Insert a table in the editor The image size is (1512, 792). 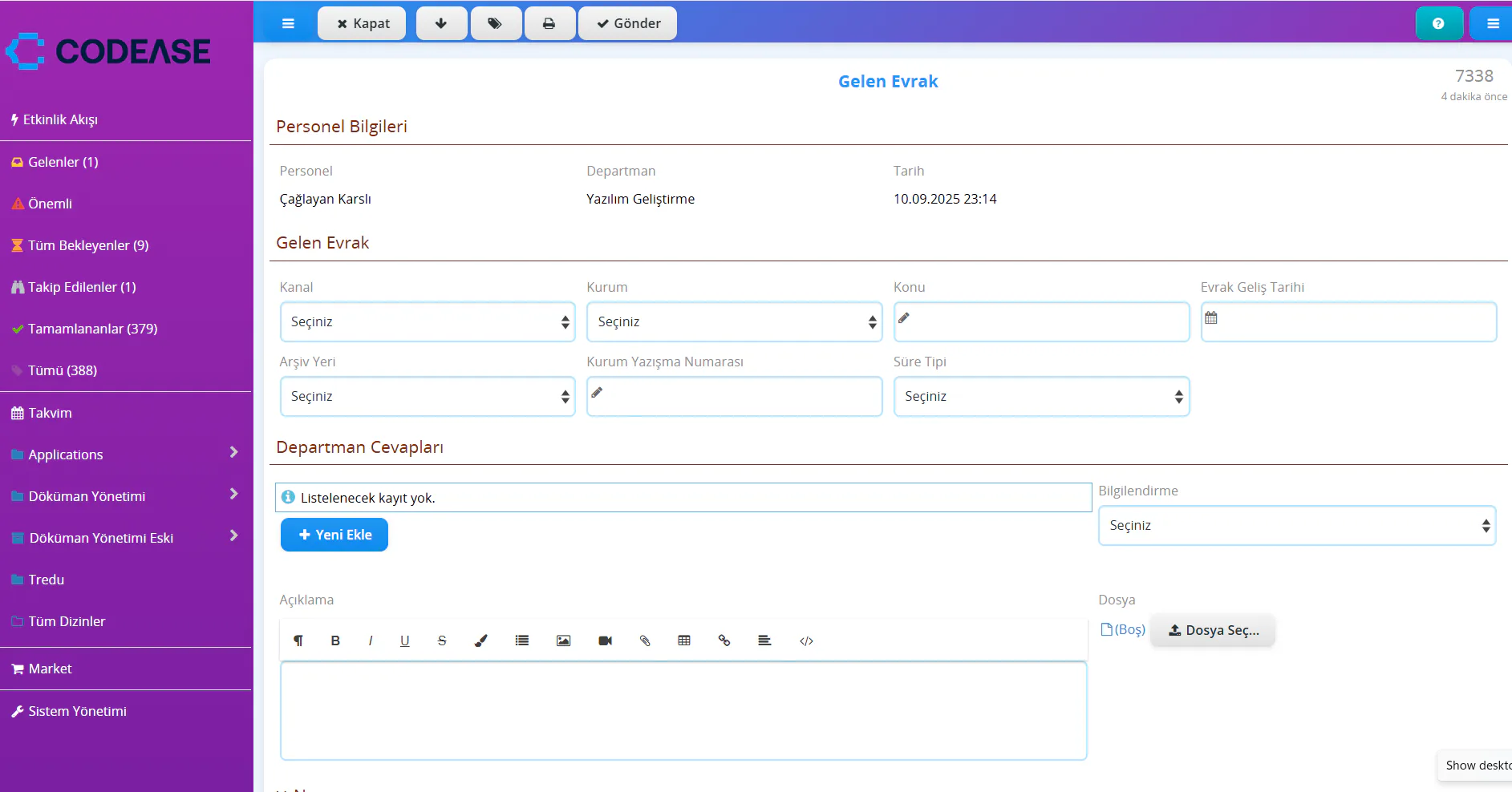coord(684,640)
